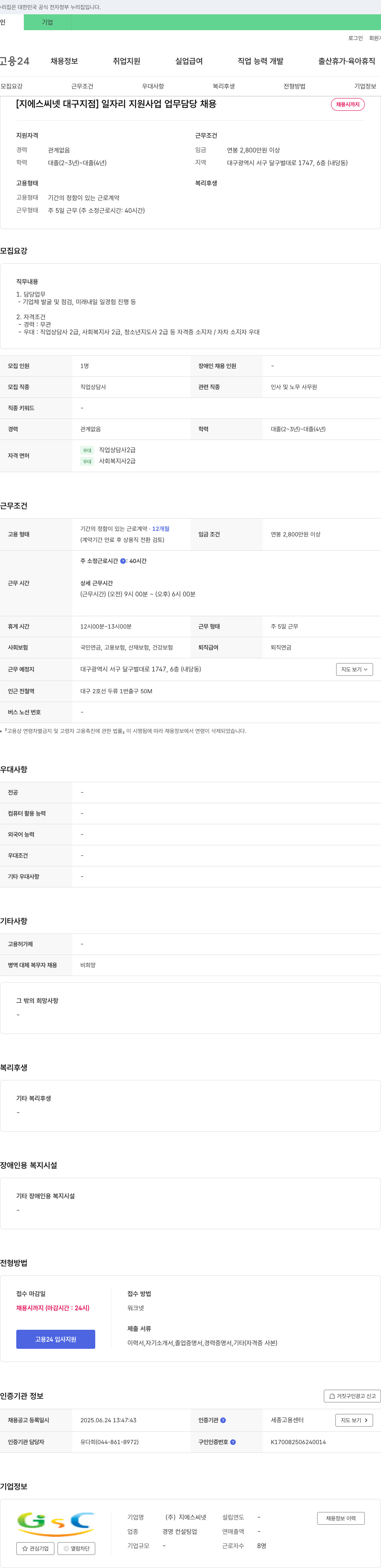Click the 채용시까지 (마감시간 : 24시) deadline text
This screenshot has width=381, height=1568.
coord(53,1308)
